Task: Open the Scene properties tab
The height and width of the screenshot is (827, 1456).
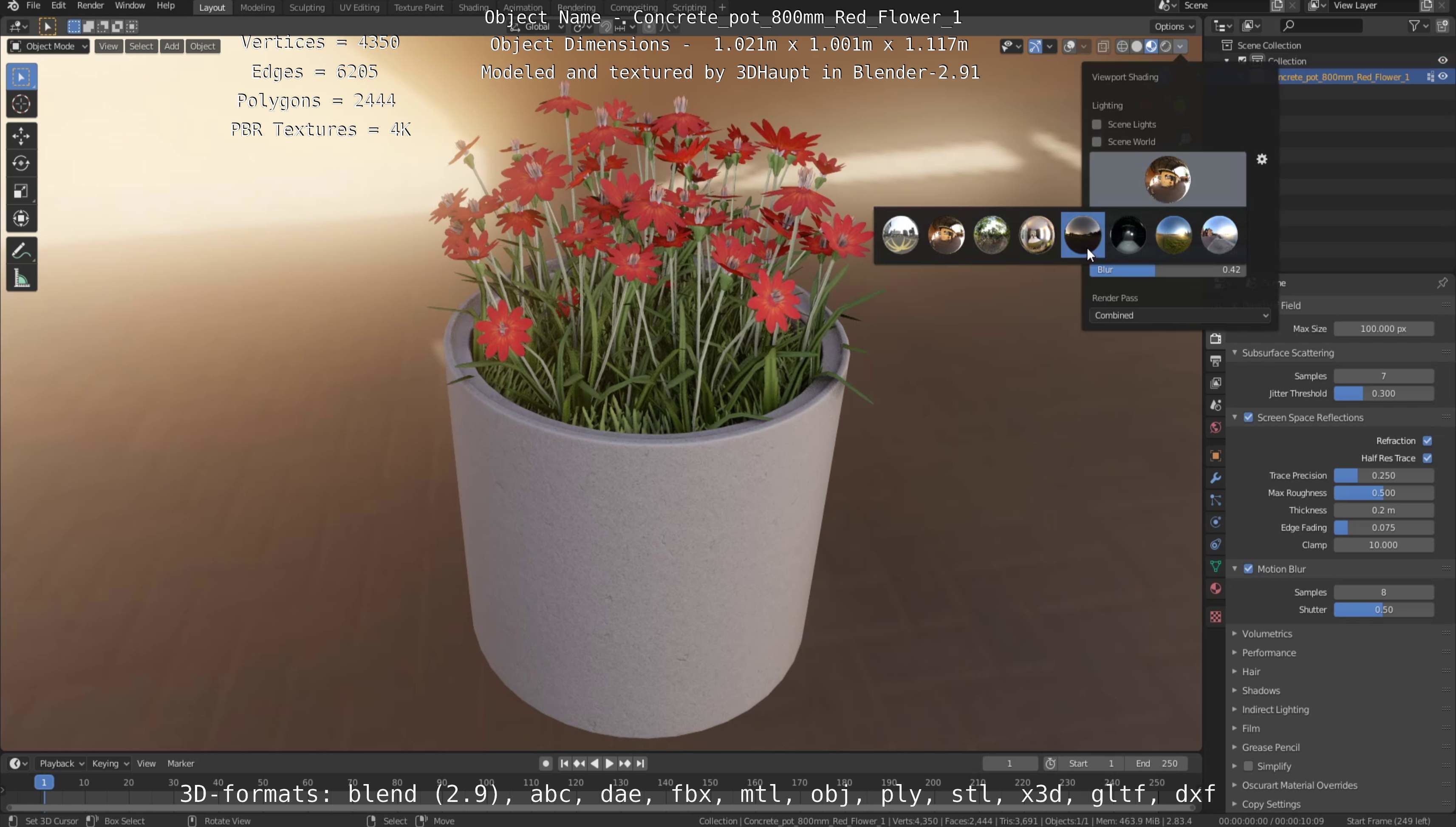Action: tap(1215, 405)
